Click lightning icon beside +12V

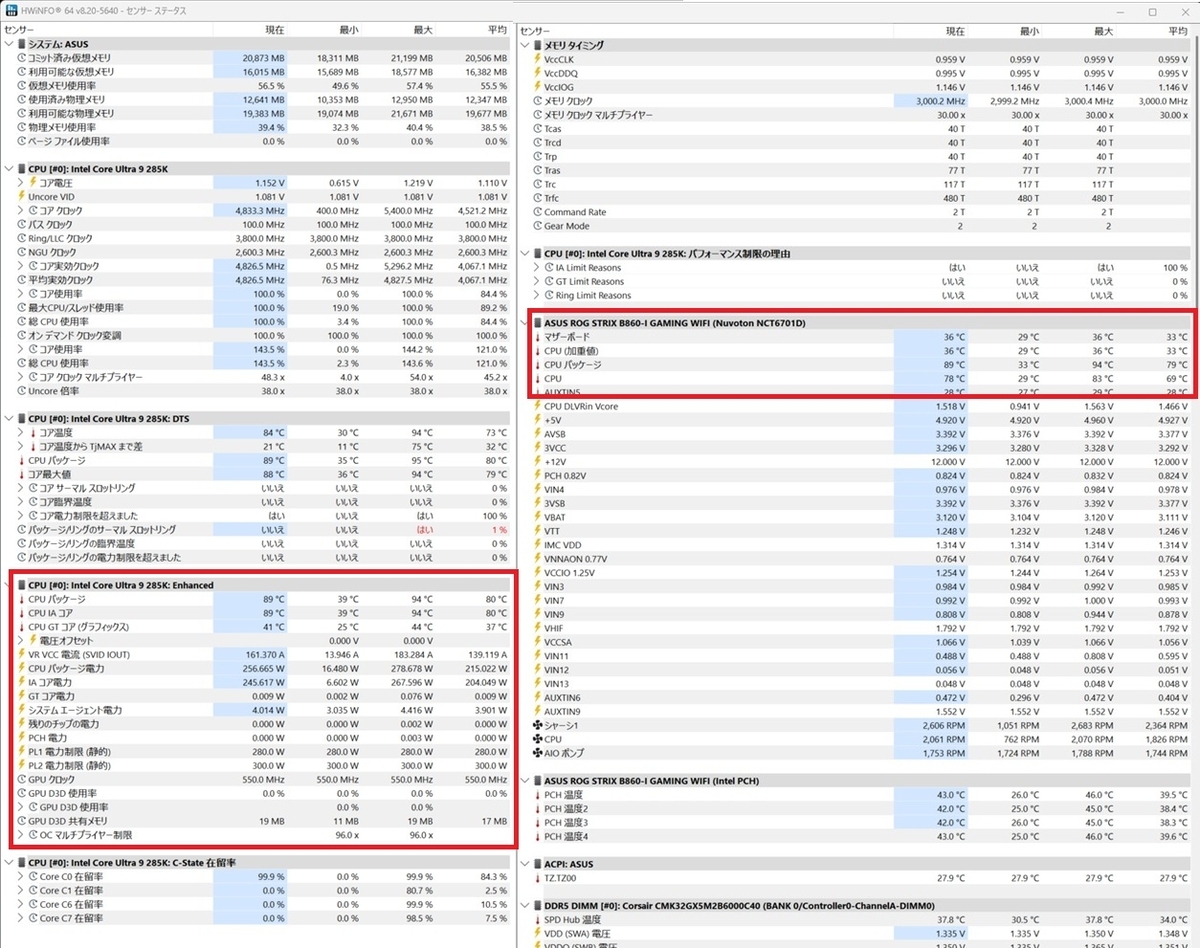click(x=538, y=462)
